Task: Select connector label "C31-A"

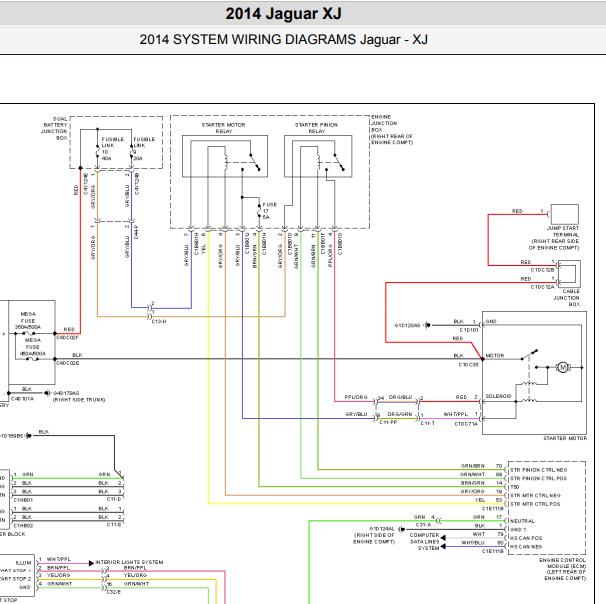Action: (423, 525)
